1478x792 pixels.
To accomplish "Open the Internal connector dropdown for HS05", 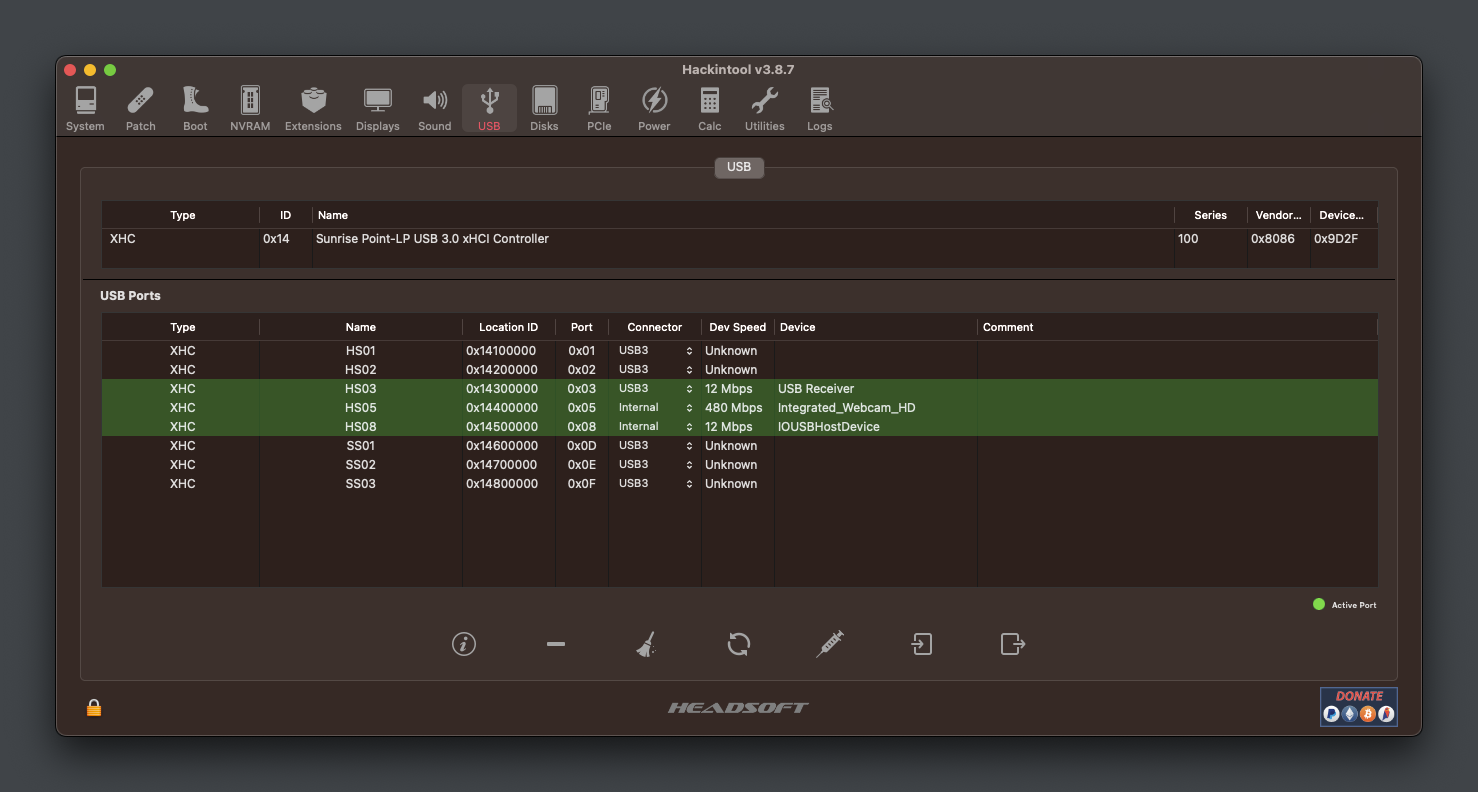I will click(x=655, y=408).
